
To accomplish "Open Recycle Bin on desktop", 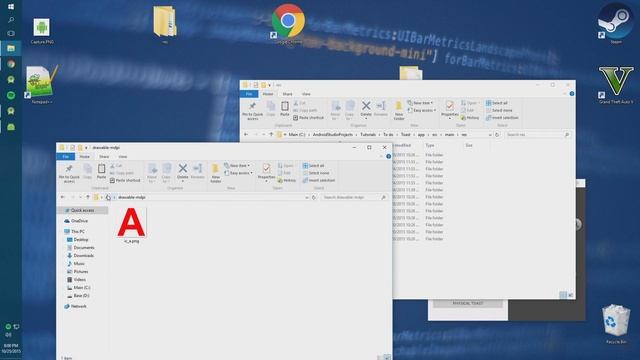I will pyautogui.click(x=616, y=324).
